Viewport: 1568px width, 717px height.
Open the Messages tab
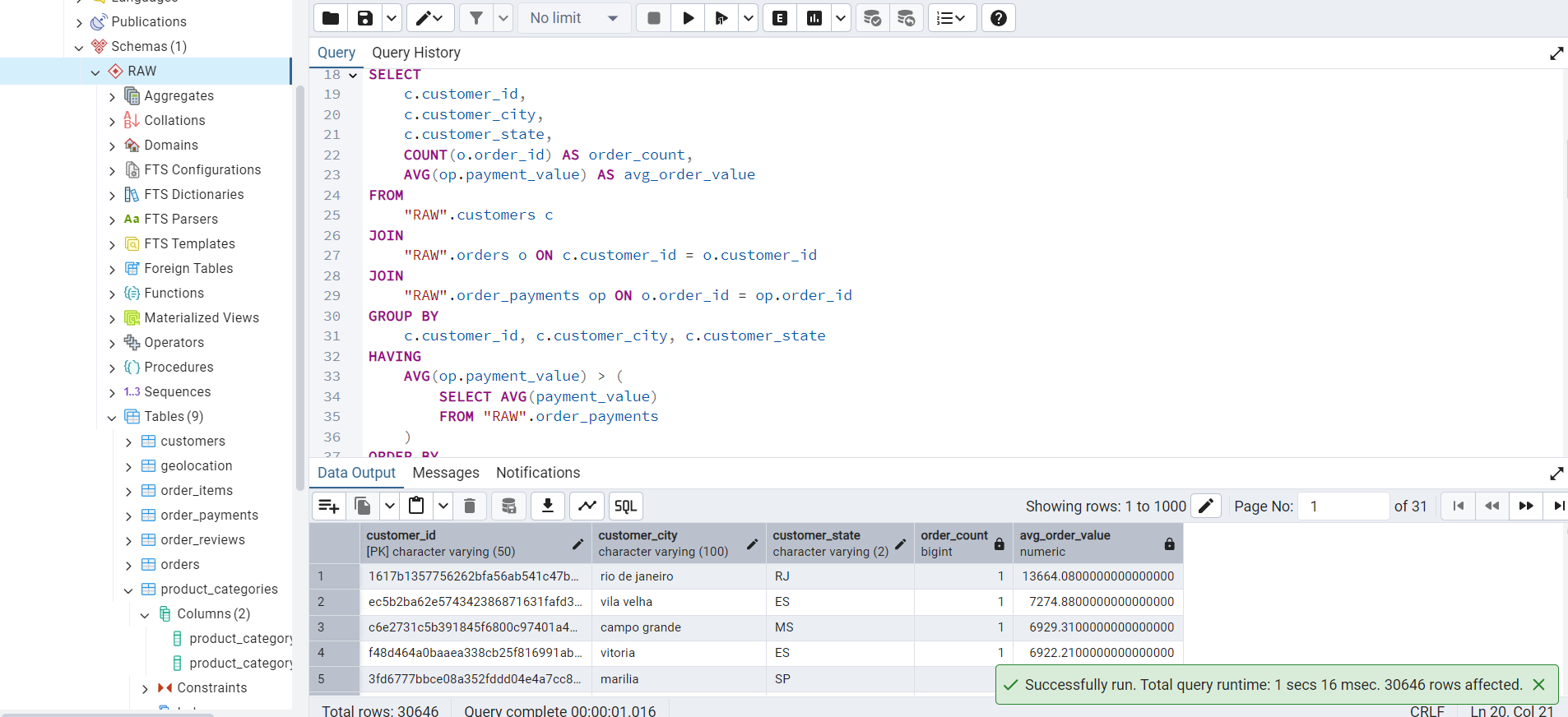tap(445, 473)
